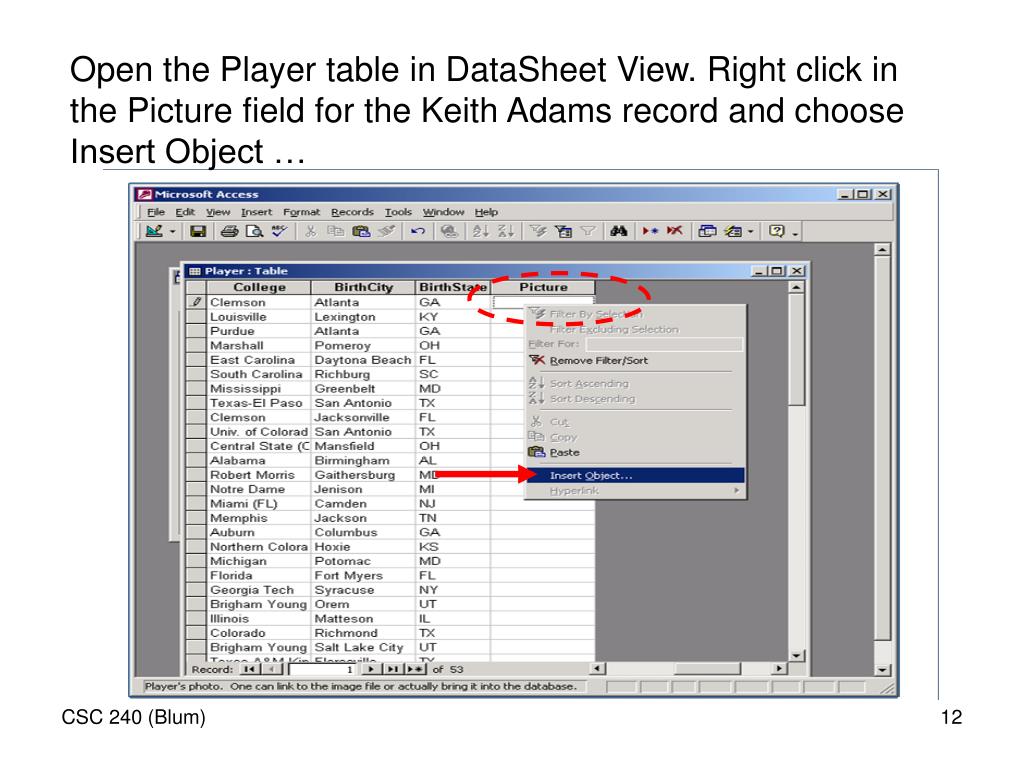Image resolution: width=1024 pixels, height=768 pixels.
Task: Click the Print toolbar icon
Action: (229, 231)
